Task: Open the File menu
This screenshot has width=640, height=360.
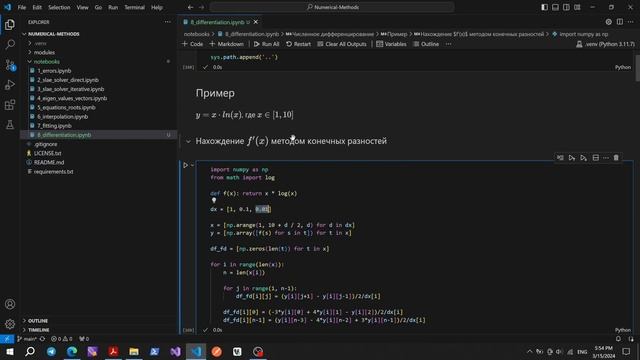Action: pyautogui.click(x=22, y=7)
